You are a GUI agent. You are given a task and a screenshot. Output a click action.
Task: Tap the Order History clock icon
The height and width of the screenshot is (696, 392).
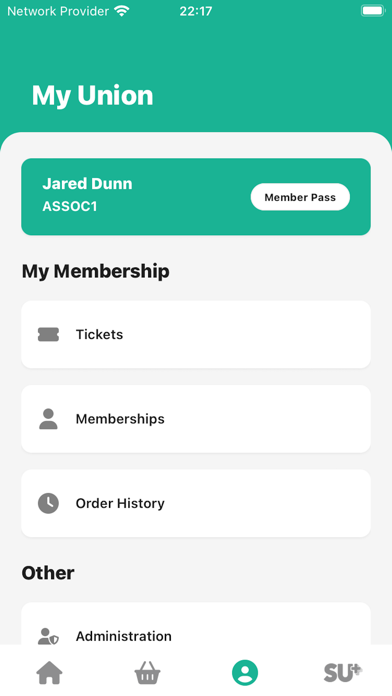pyautogui.click(x=48, y=503)
